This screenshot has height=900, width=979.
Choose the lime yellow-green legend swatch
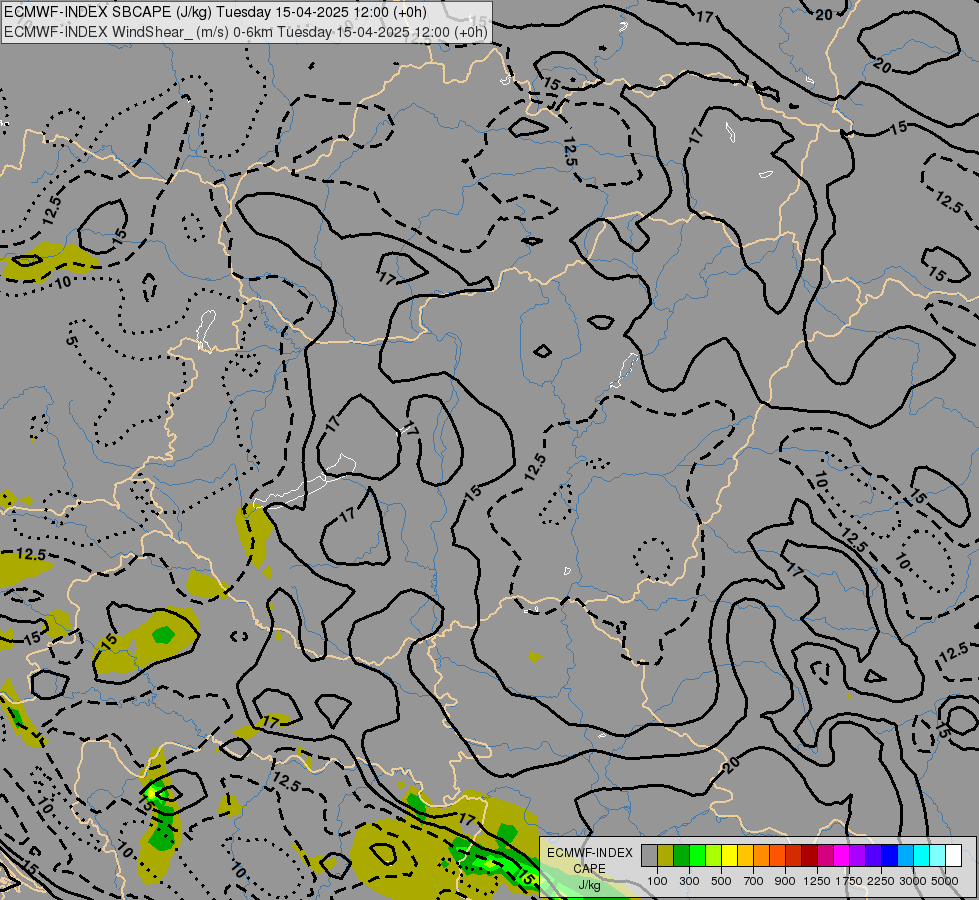pyautogui.click(x=714, y=855)
